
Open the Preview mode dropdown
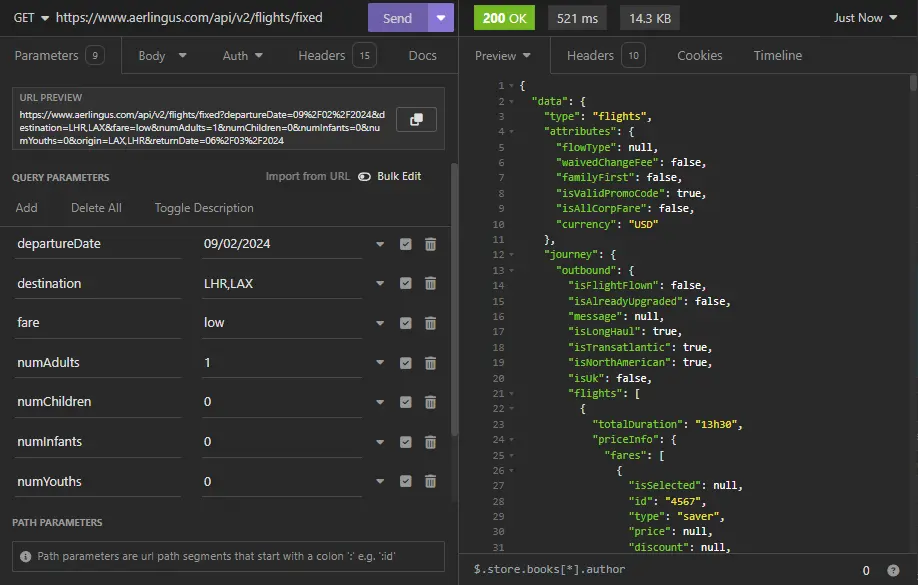[503, 56]
